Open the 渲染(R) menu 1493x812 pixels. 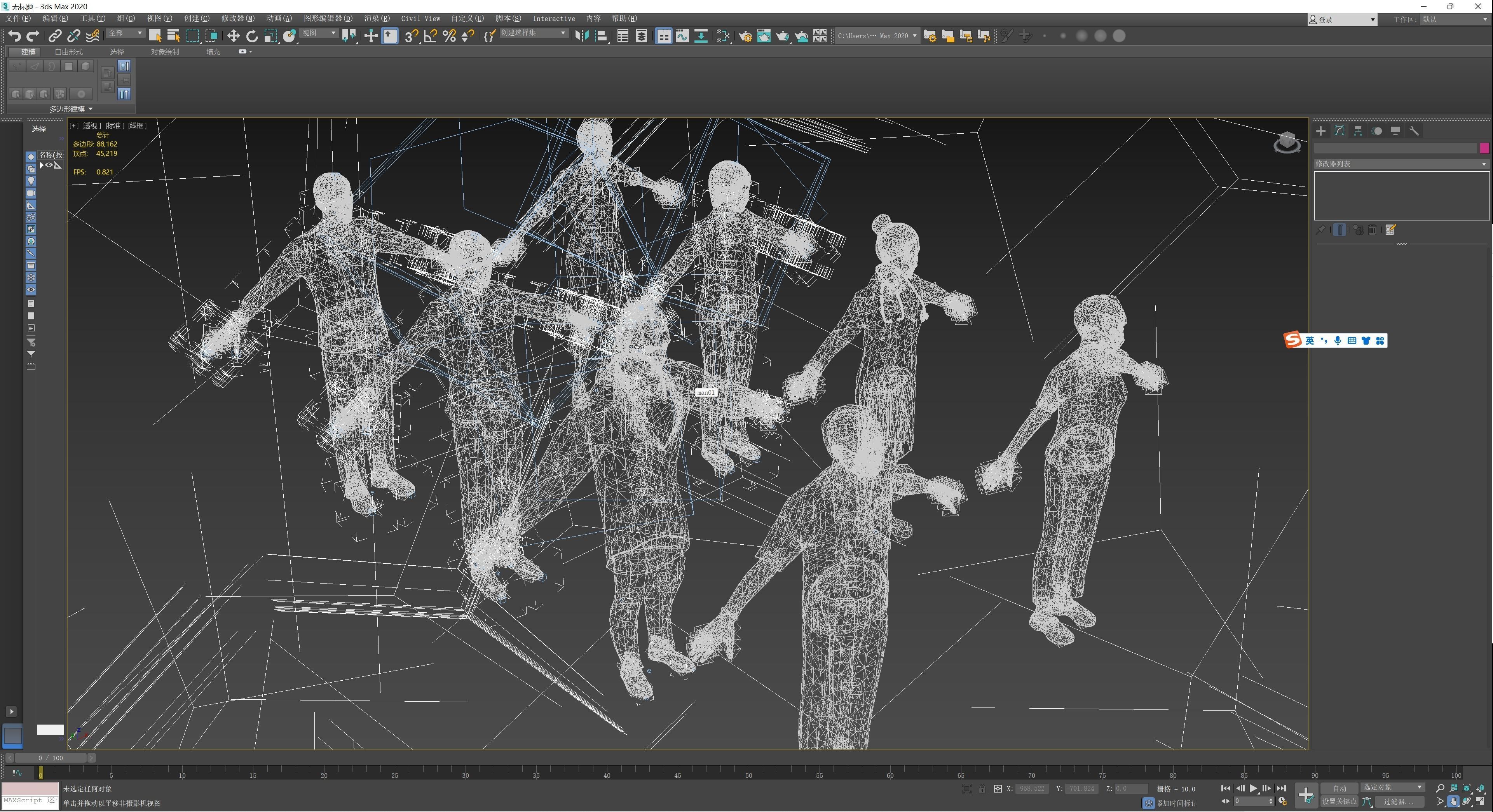(x=376, y=19)
